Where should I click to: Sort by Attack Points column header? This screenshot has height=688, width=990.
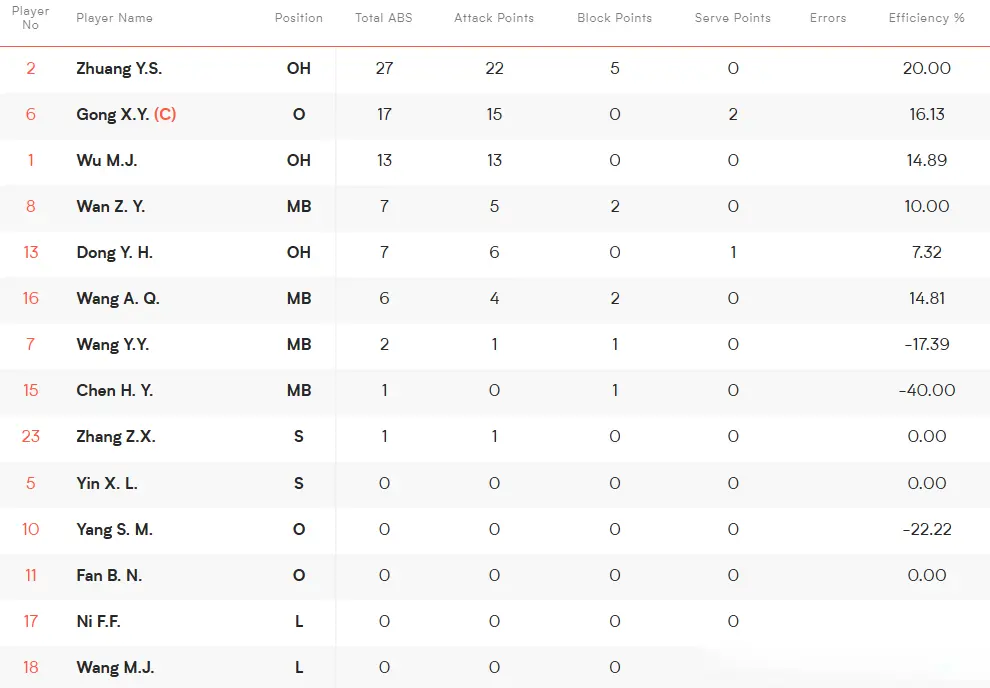coord(494,18)
